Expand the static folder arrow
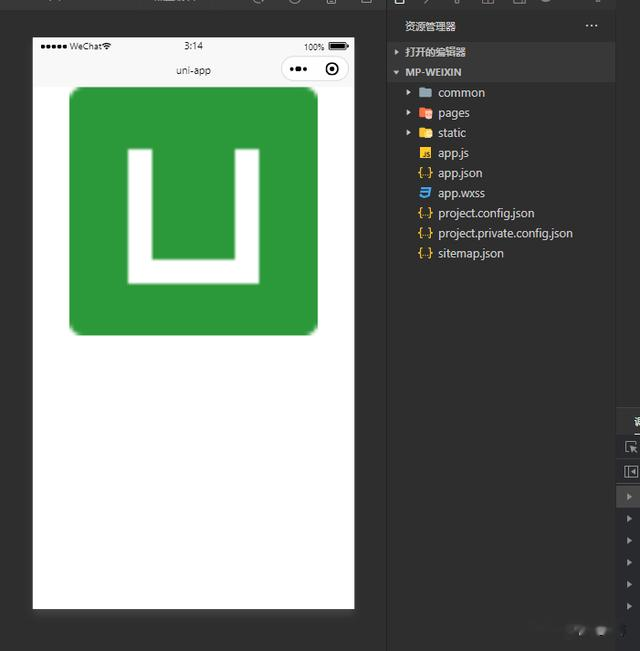The height and width of the screenshot is (651, 640). pos(408,132)
